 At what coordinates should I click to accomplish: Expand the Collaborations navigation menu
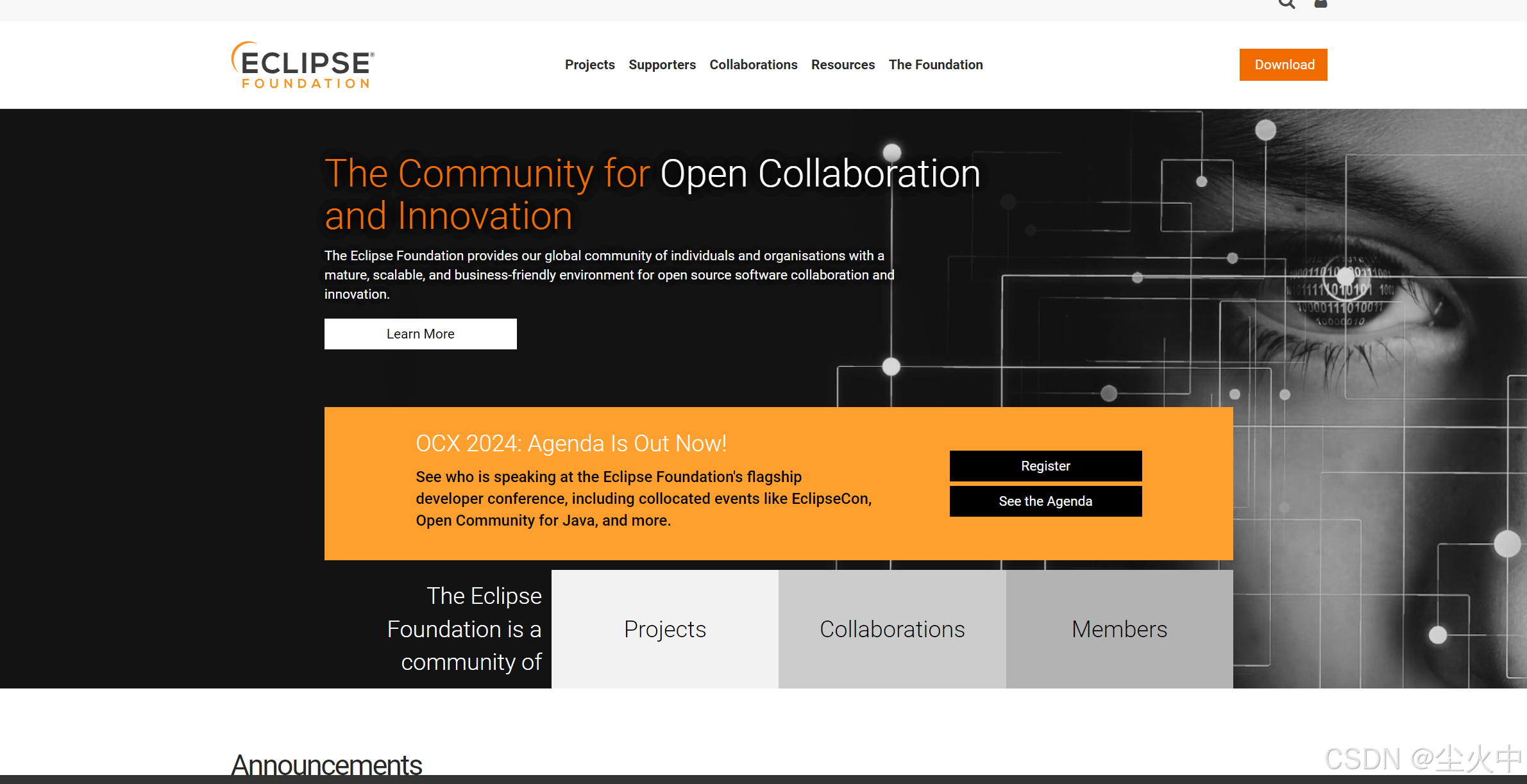753,65
